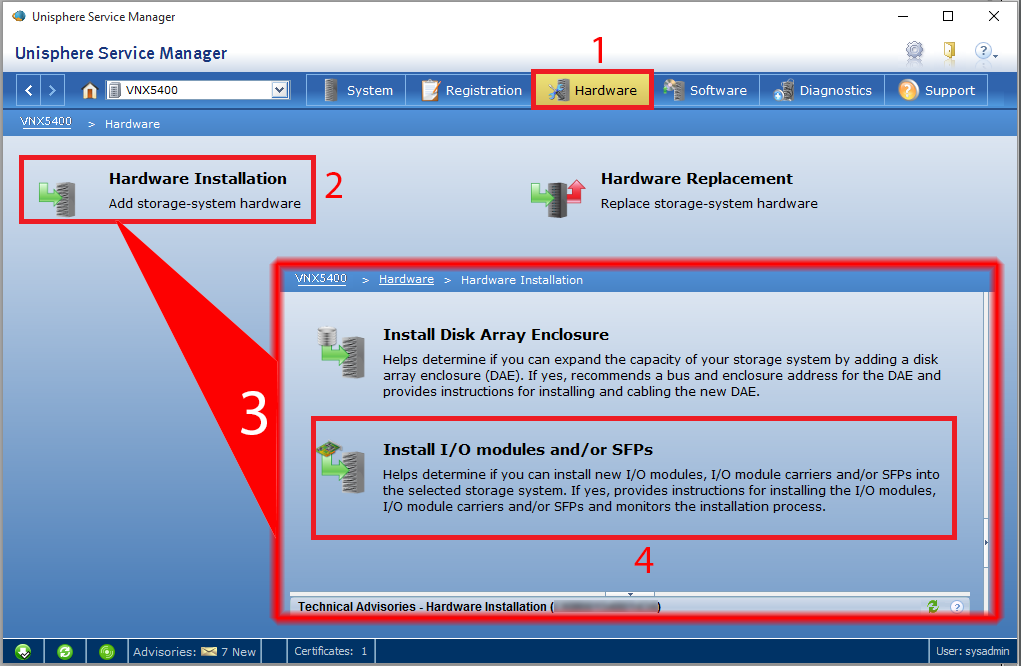1021x666 pixels.
Task: Click the exit door icon
Action: (x=949, y=50)
